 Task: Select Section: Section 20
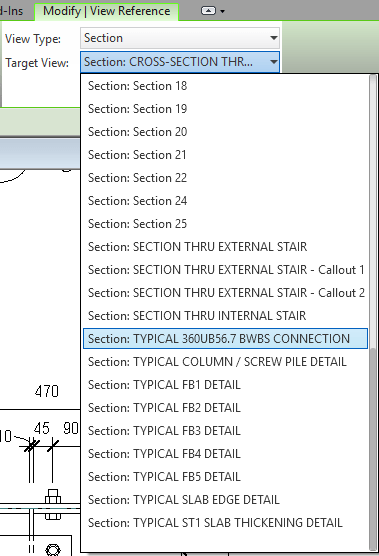[225, 132]
